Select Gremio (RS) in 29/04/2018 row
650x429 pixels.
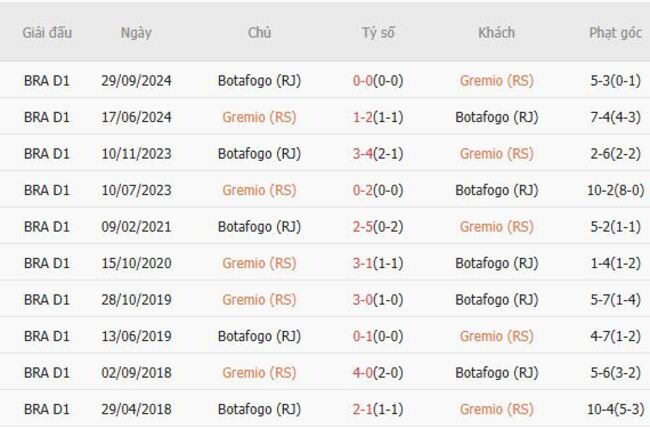[x=496, y=409]
